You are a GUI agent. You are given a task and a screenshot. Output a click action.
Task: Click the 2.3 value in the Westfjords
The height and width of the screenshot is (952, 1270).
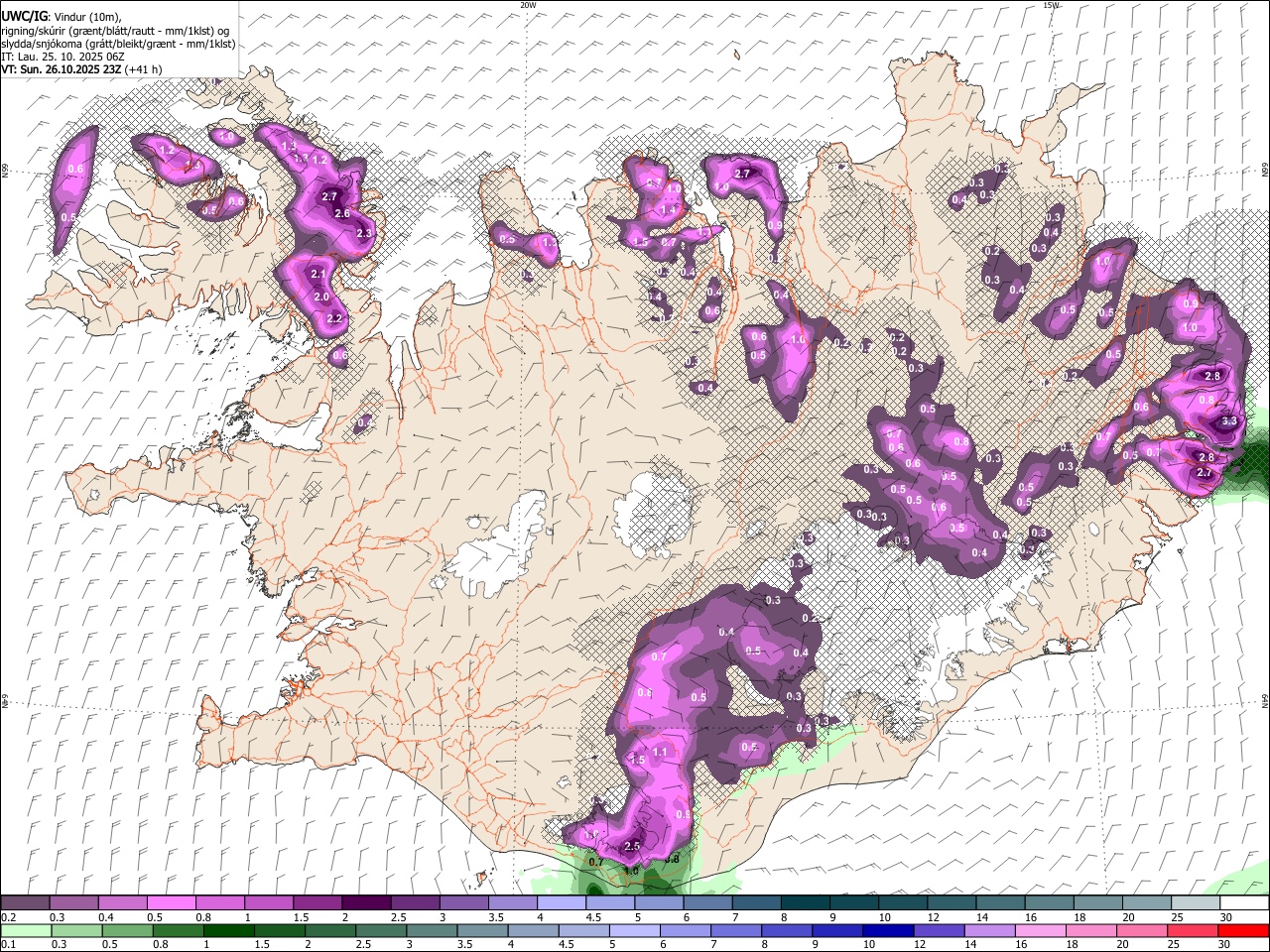[x=363, y=233]
